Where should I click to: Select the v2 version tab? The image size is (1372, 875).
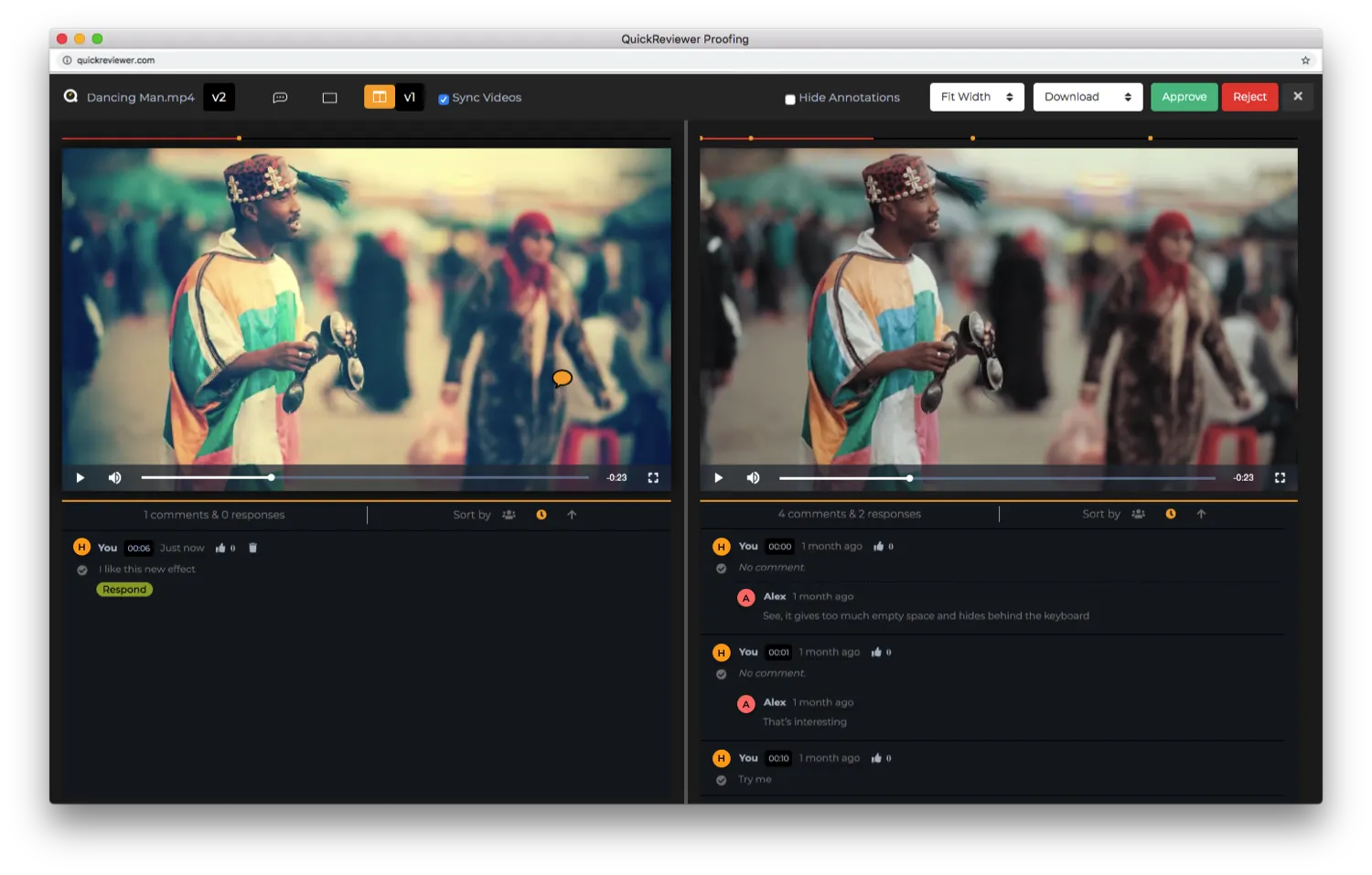pos(219,97)
